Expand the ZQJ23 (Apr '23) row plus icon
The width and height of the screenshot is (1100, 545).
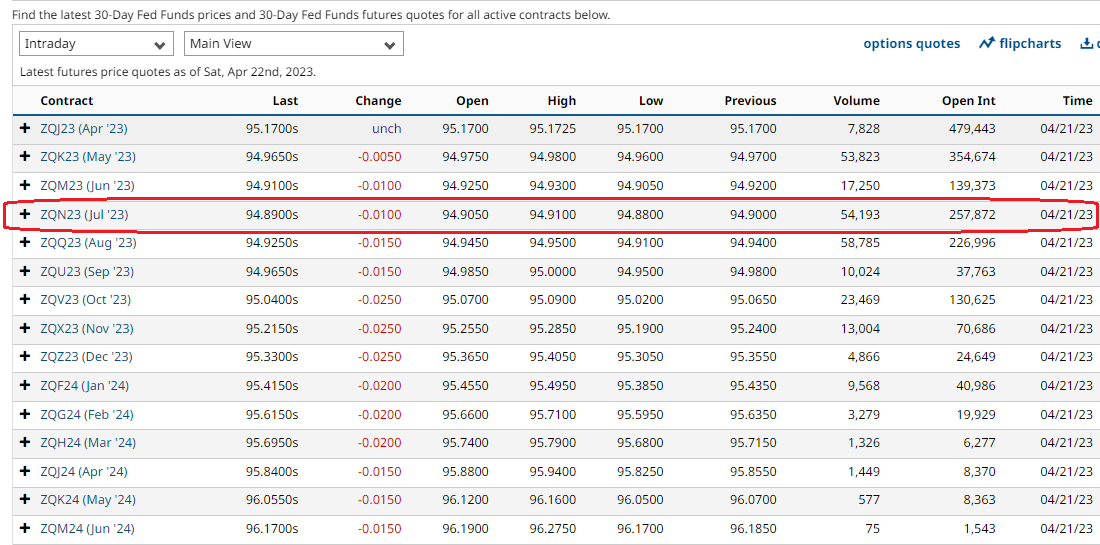coord(25,129)
